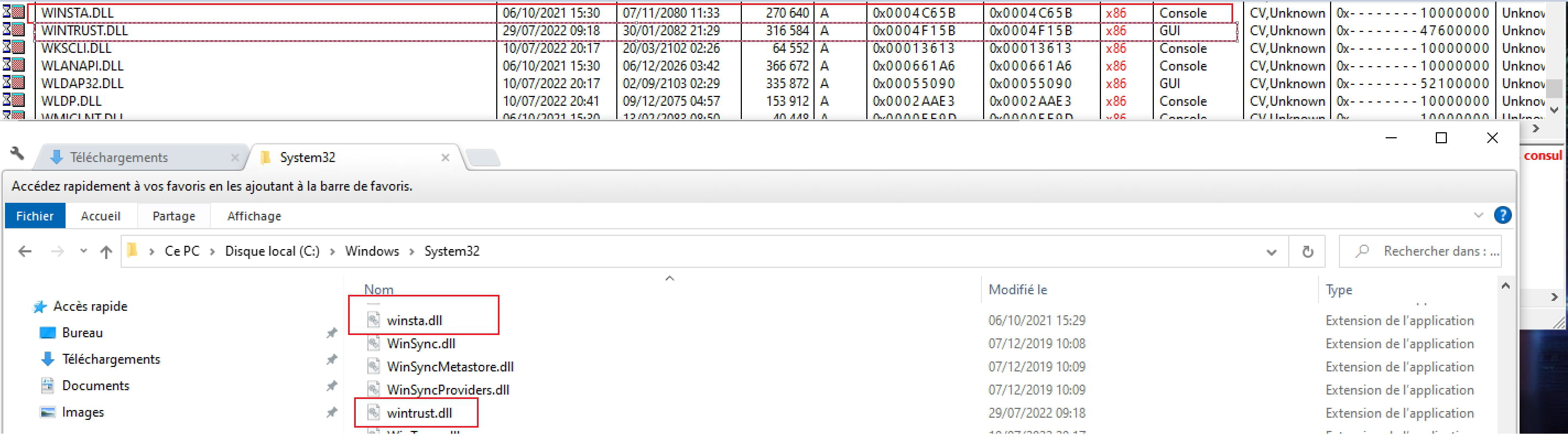Click the WinSyncMetastore.dll file icon
Viewport: 1568px width, 437px height.
click(x=374, y=366)
